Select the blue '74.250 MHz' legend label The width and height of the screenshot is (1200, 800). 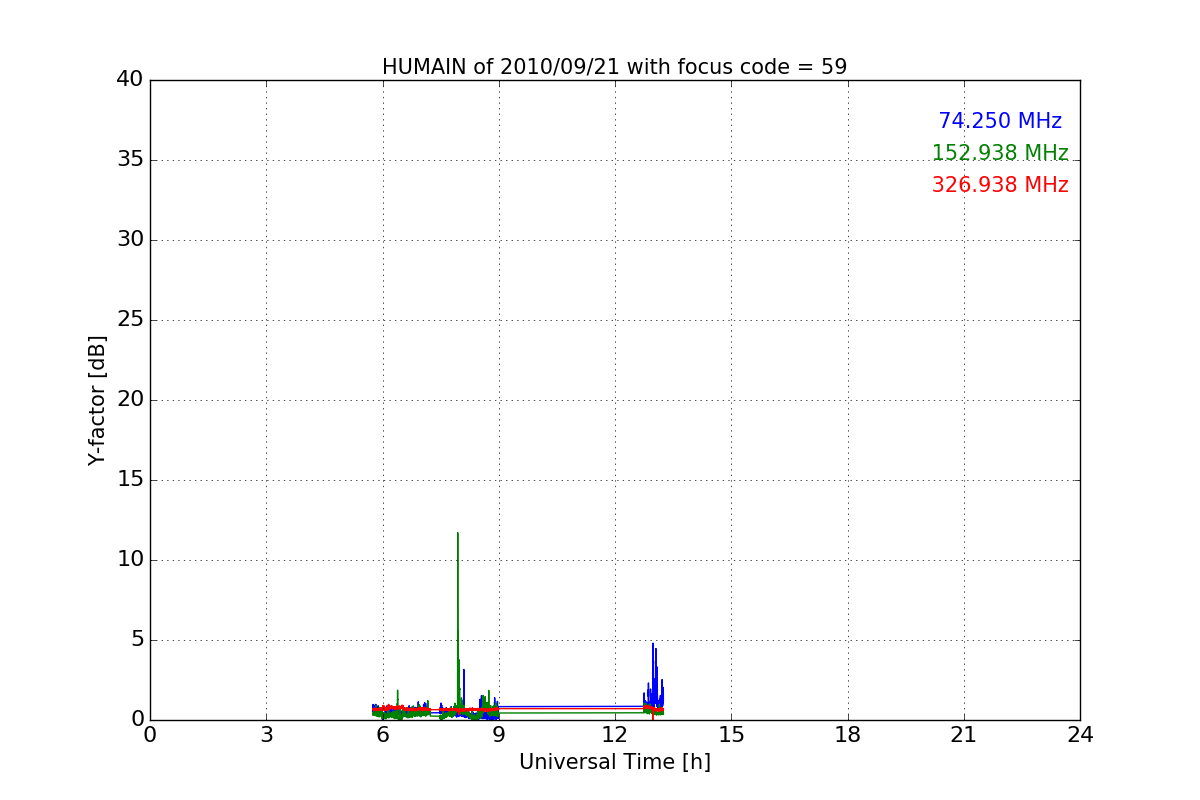pos(1000,121)
